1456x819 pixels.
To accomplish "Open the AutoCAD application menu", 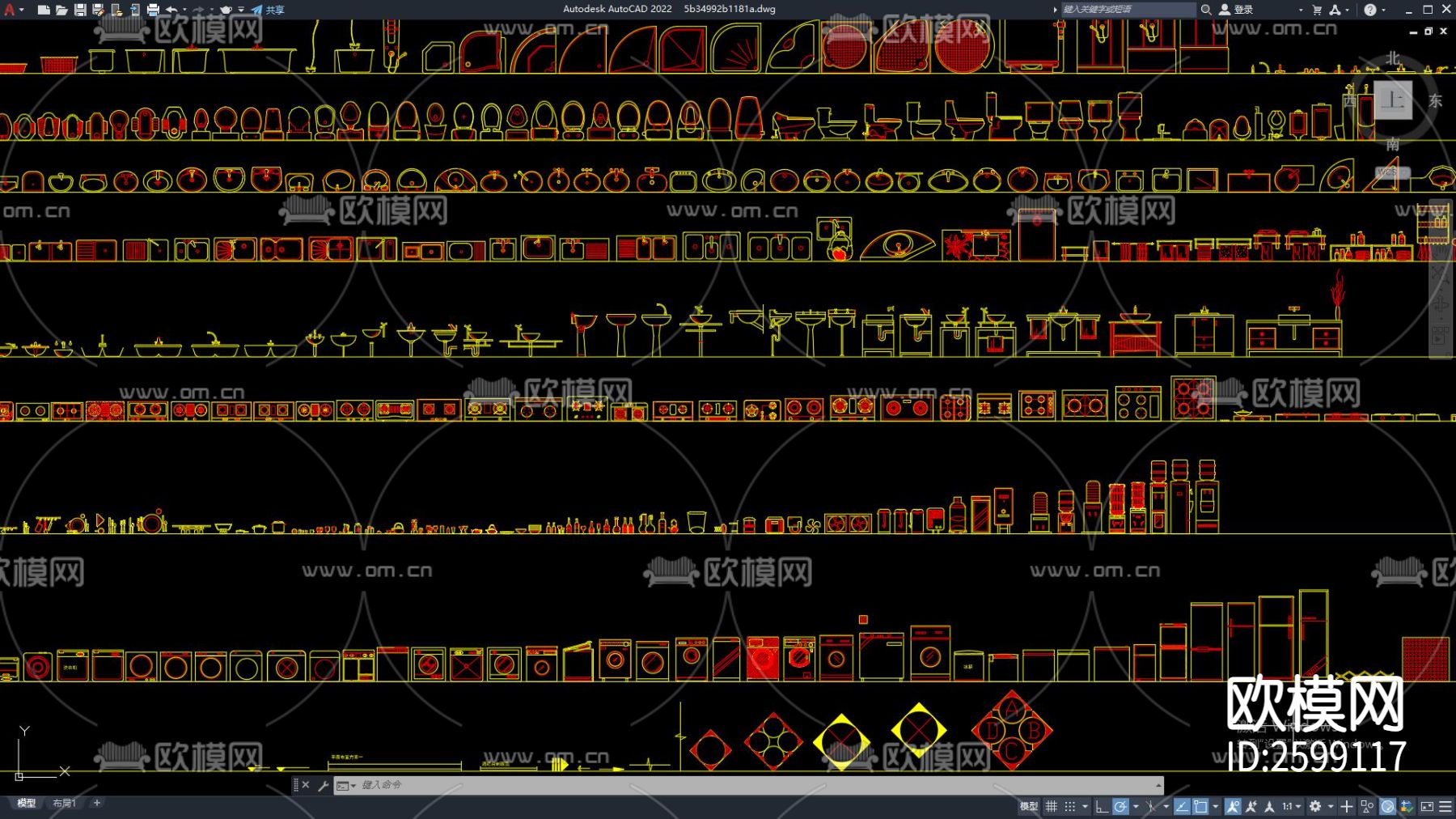I will [14, 10].
